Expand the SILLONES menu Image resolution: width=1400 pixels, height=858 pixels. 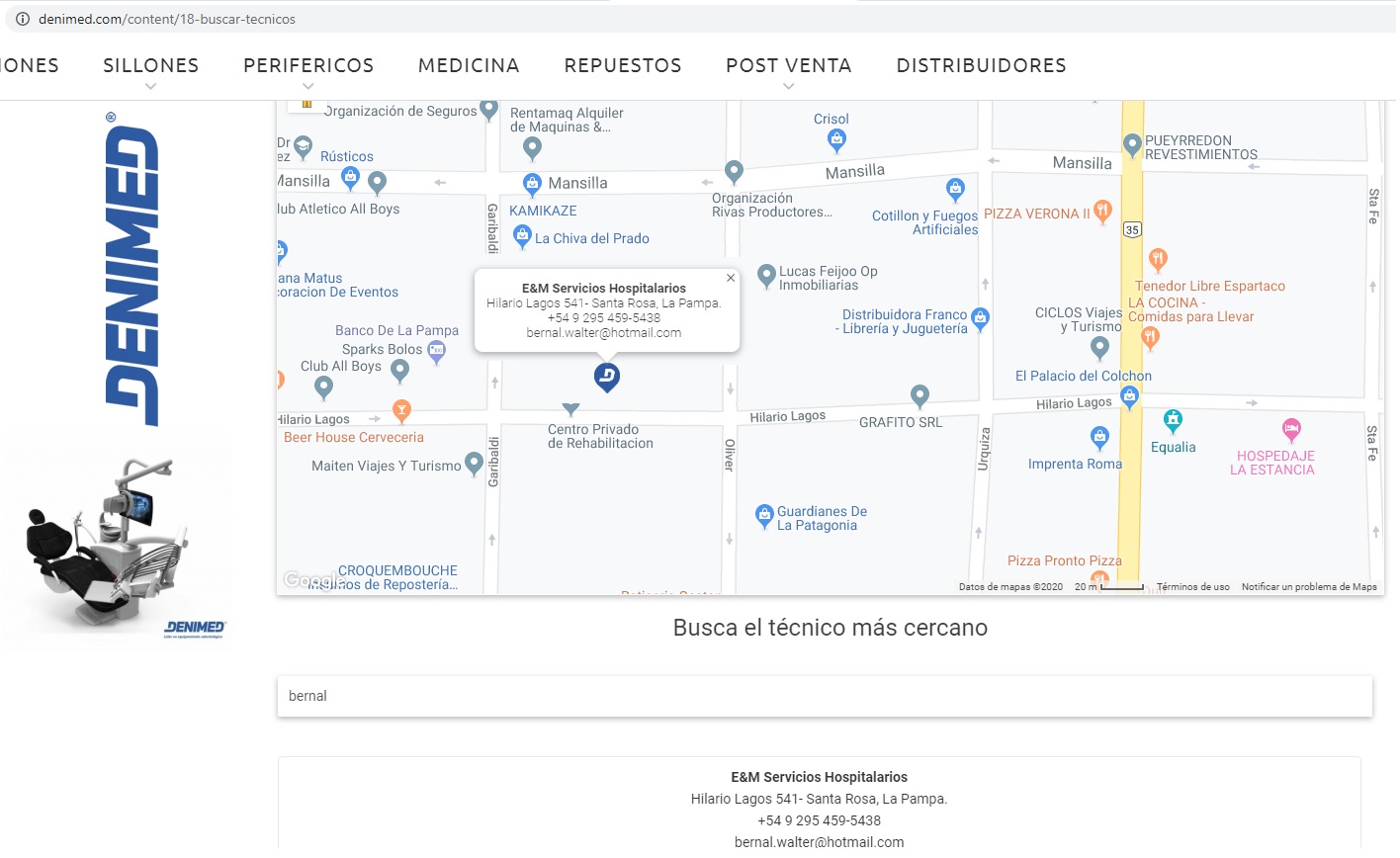(x=151, y=66)
